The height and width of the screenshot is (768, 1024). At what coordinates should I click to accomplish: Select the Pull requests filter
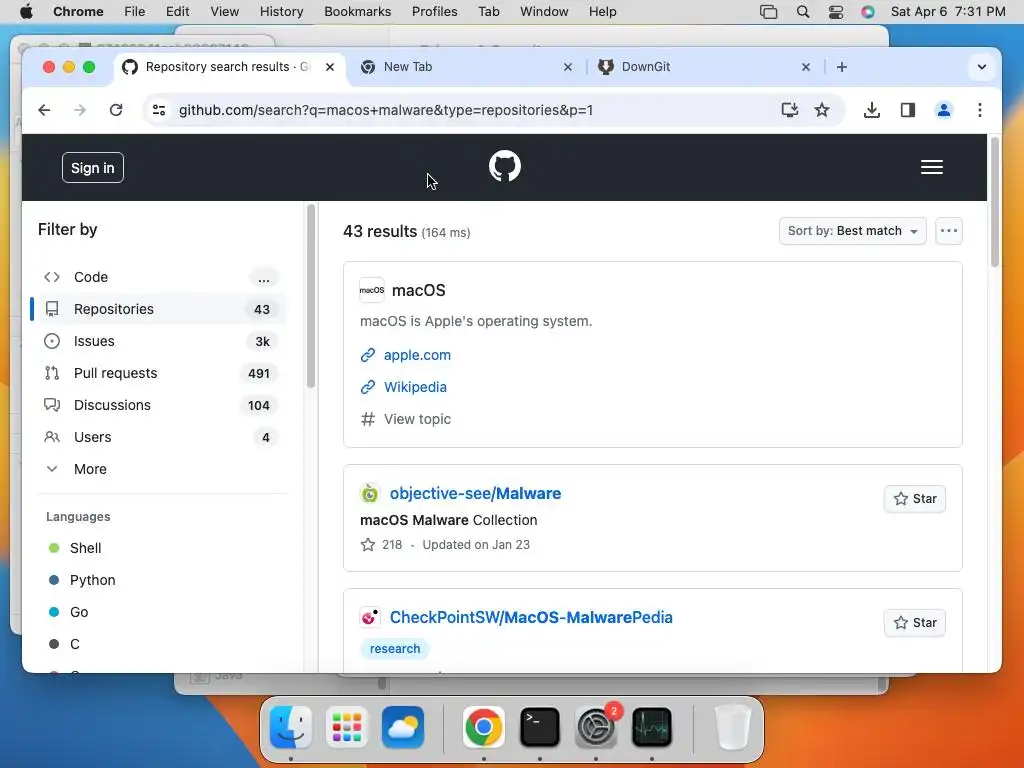(x=158, y=373)
